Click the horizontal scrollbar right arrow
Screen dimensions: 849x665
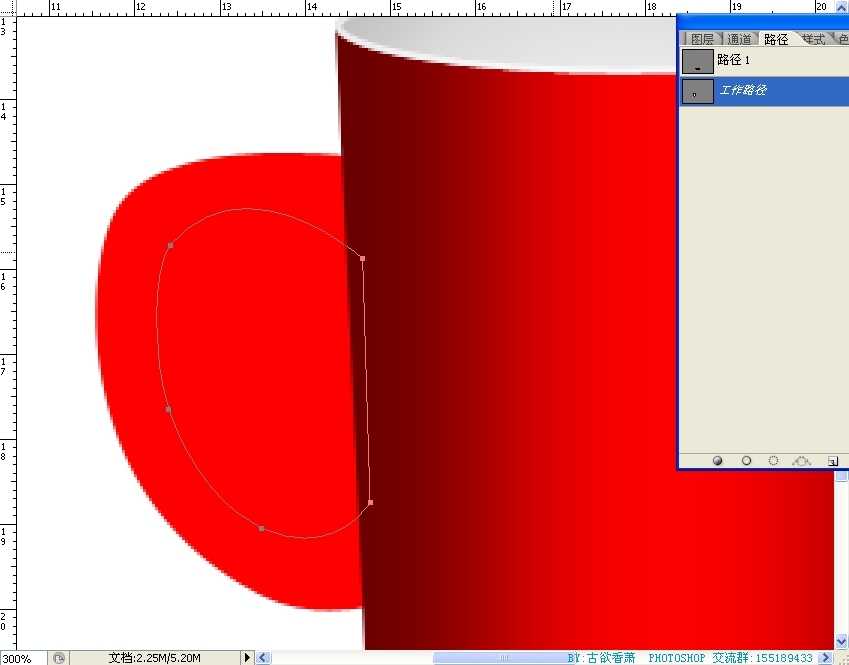pos(826,658)
